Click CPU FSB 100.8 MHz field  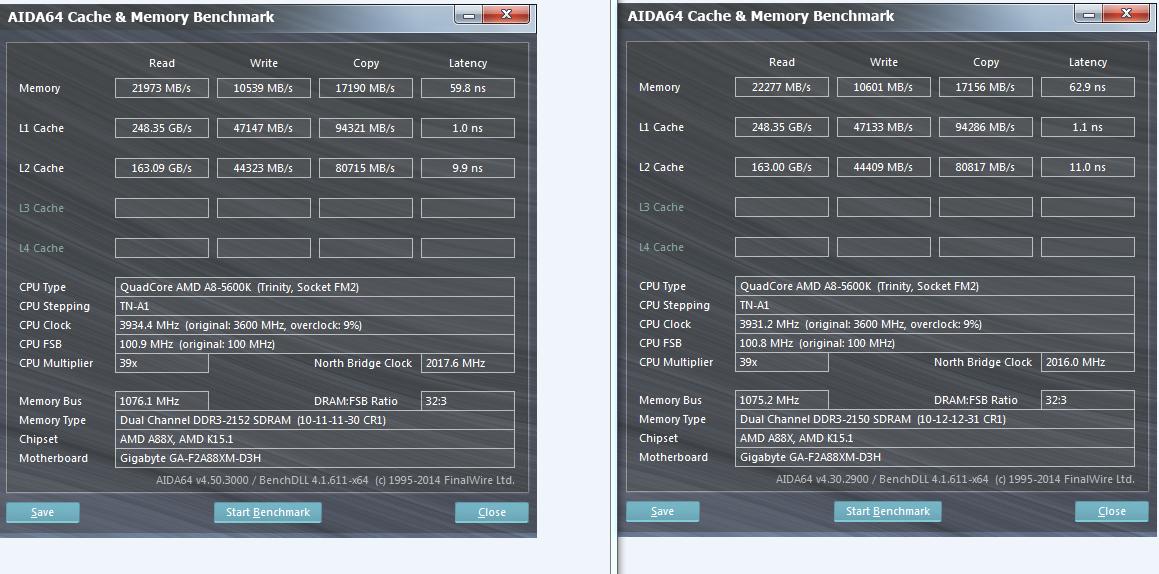[x=935, y=343]
